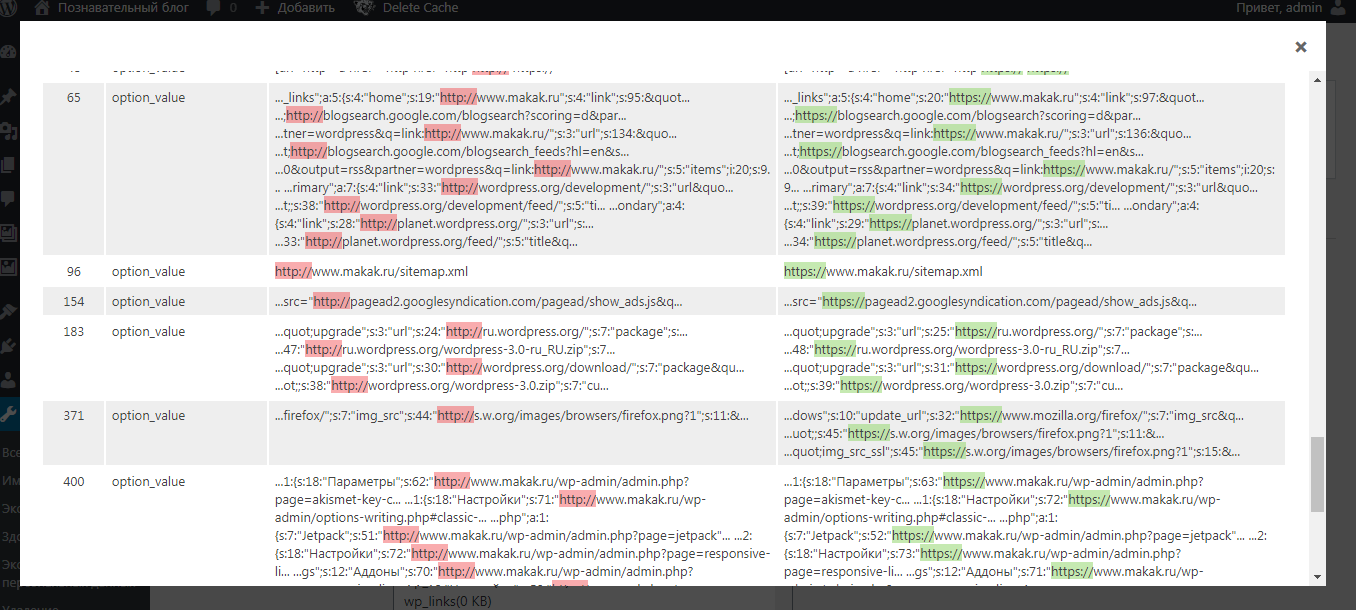1356x610 pixels.
Task: Click old http://s.w.org firefox.png value in row 371
Action: [511, 415]
